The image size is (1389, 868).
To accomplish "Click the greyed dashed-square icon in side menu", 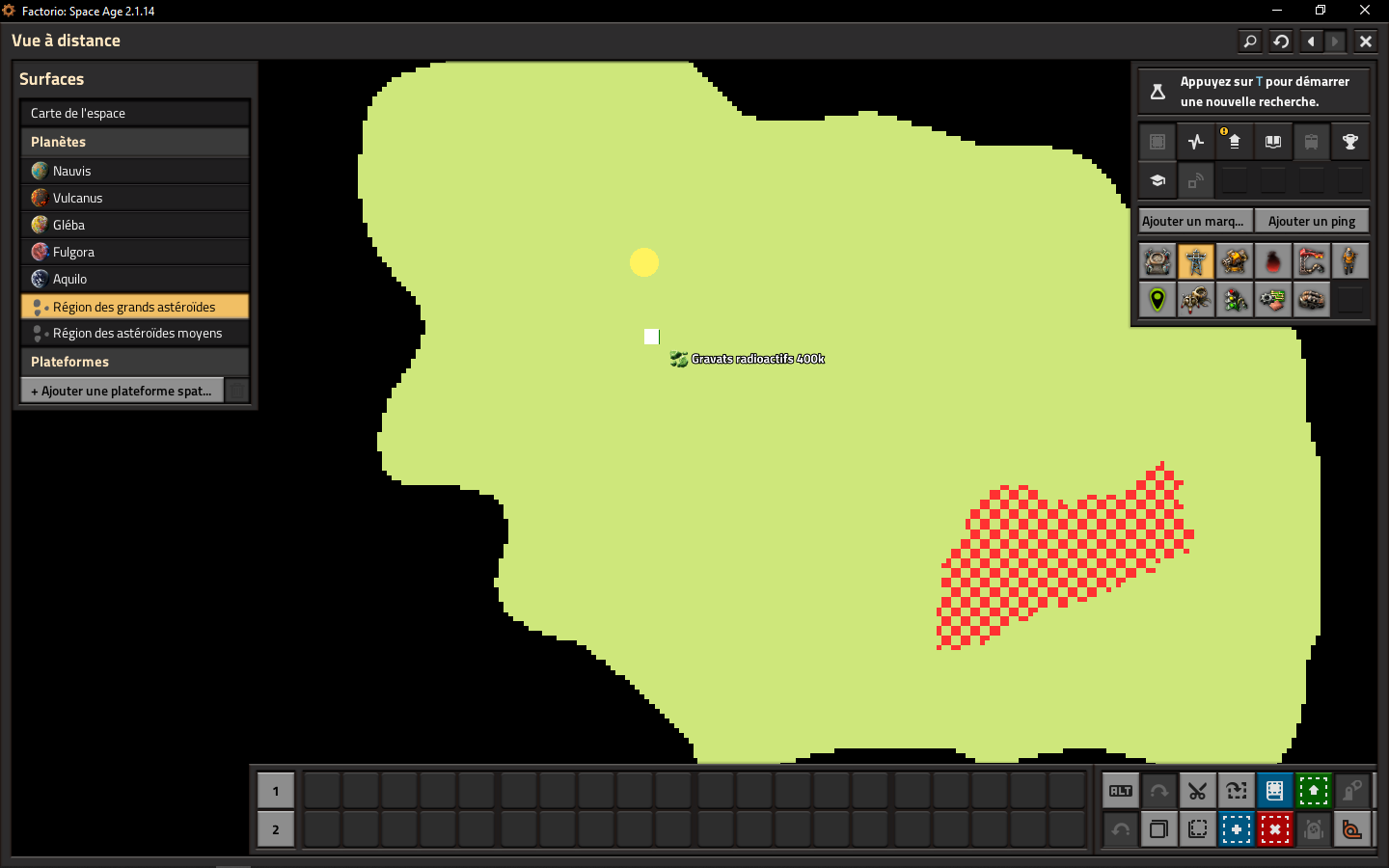I will [1157, 142].
